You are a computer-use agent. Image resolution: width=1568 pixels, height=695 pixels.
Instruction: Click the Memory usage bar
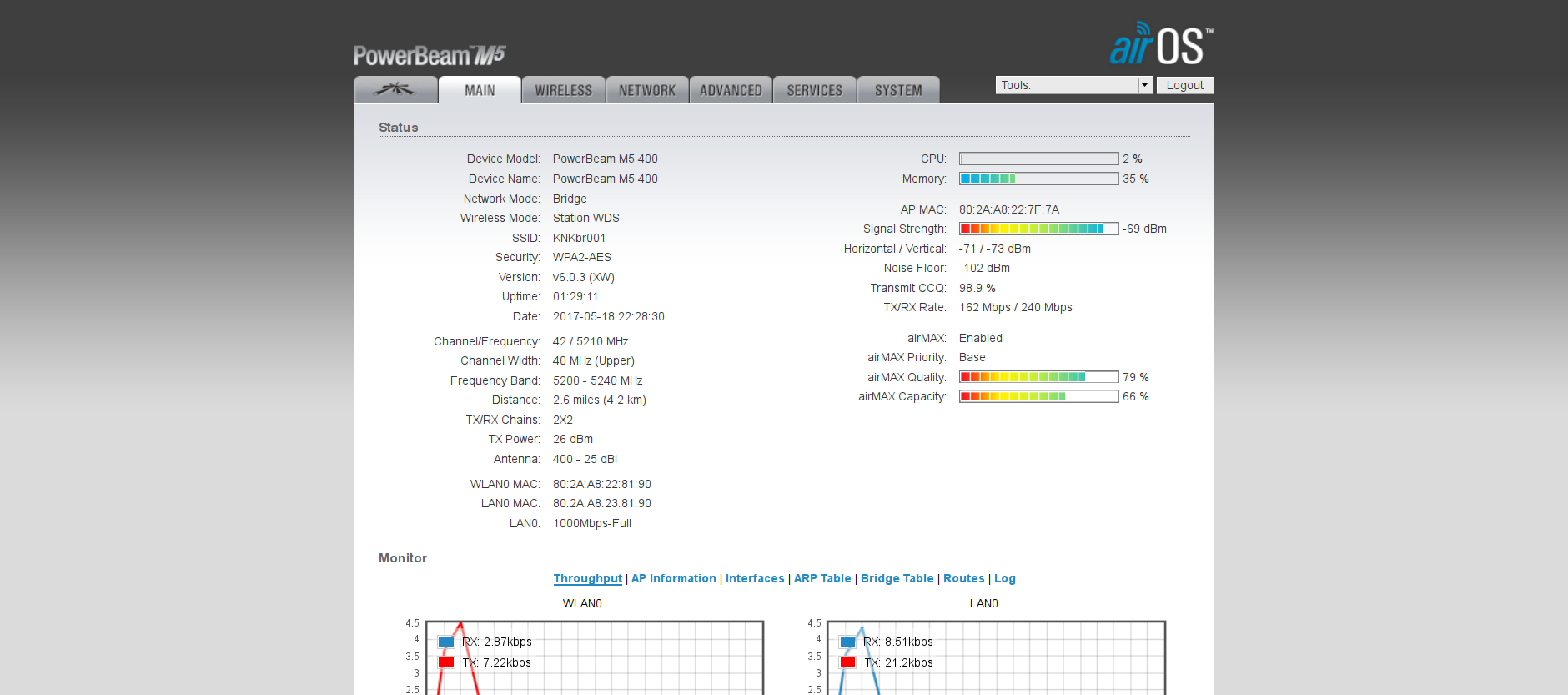pos(1039,179)
